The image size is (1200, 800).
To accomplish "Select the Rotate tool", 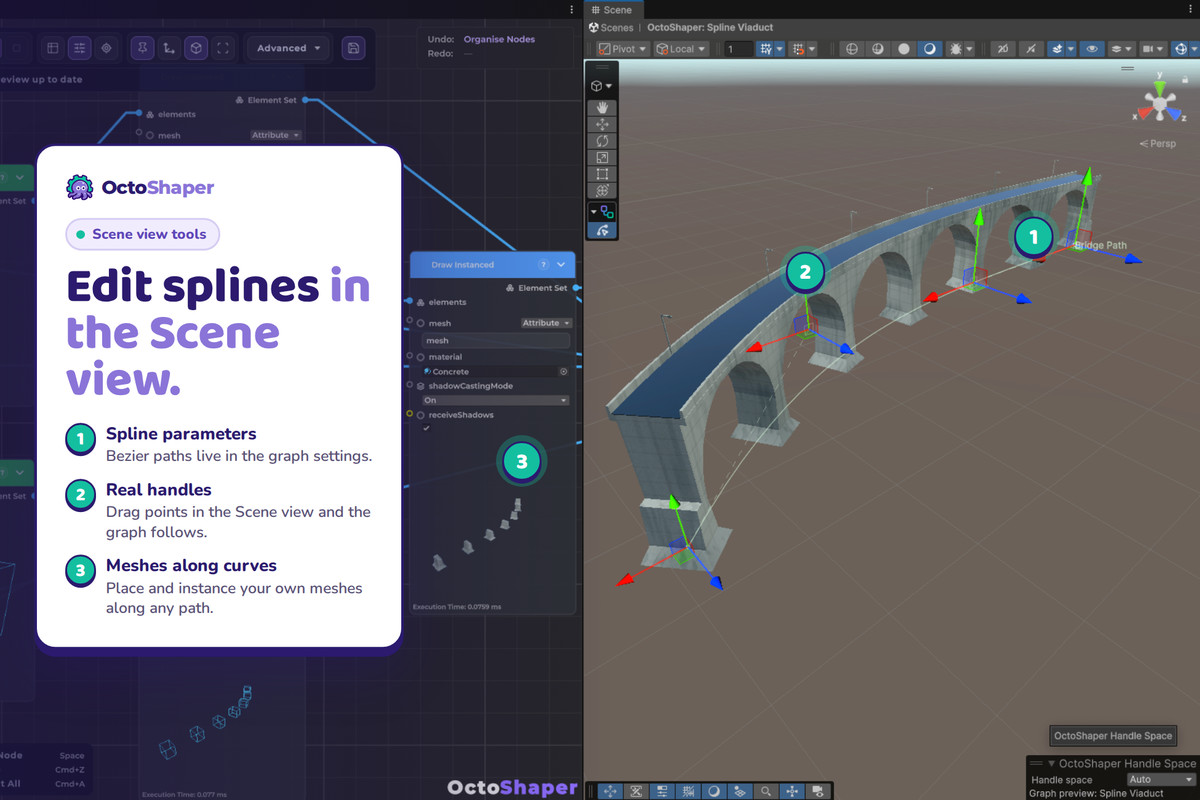I will 603,141.
